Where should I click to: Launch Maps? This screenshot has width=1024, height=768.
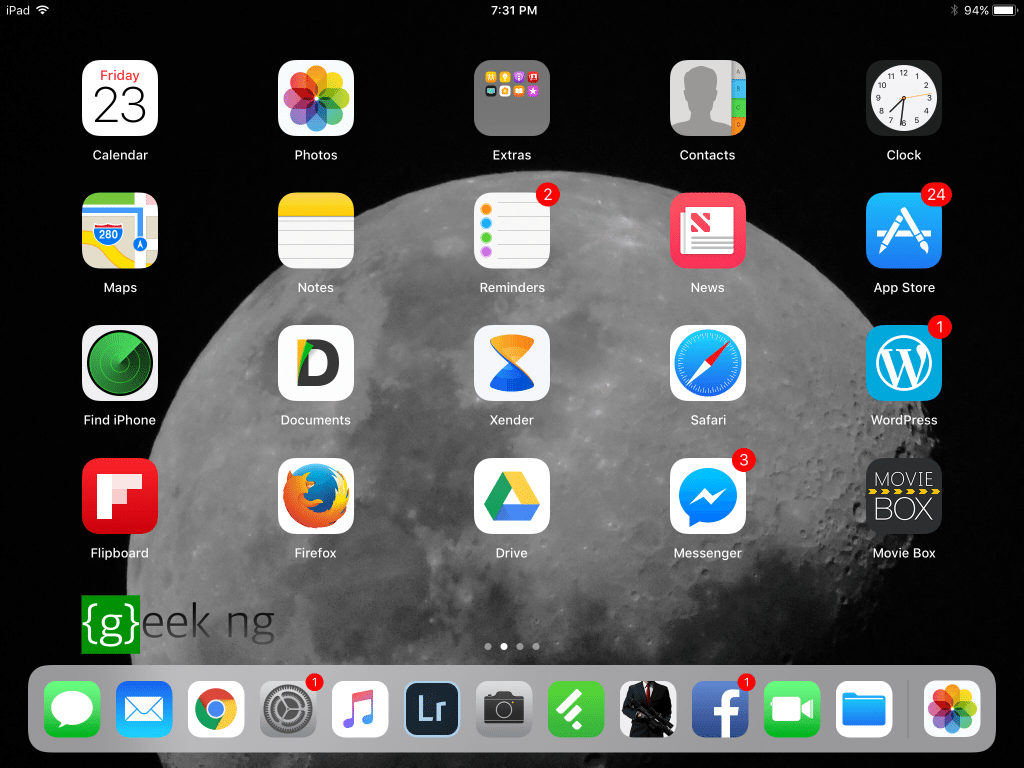(x=120, y=231)
